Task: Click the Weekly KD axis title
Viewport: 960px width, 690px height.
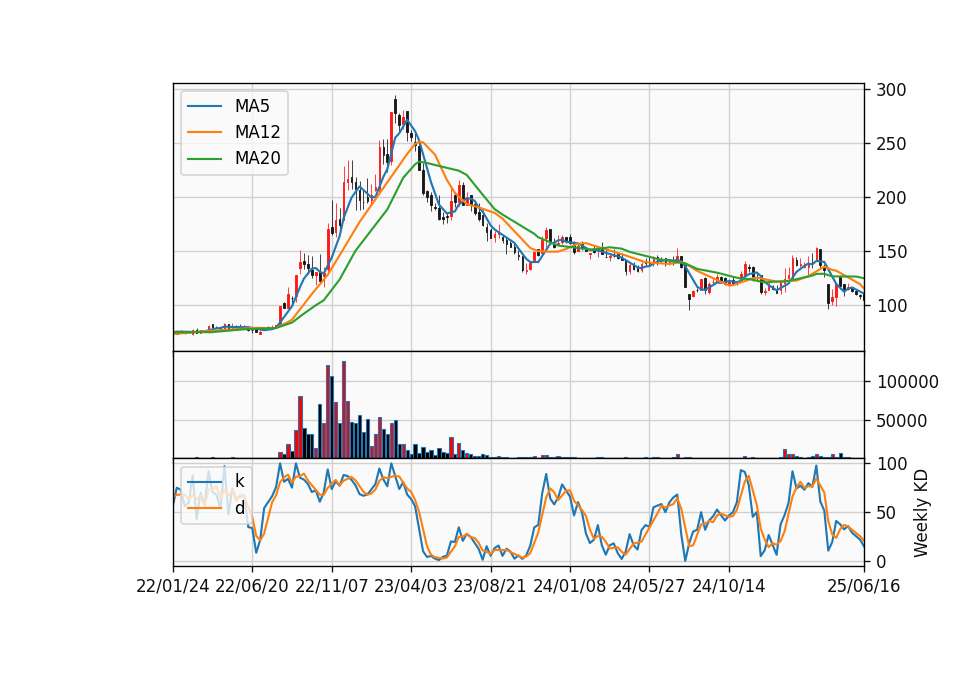Action: 920,513
